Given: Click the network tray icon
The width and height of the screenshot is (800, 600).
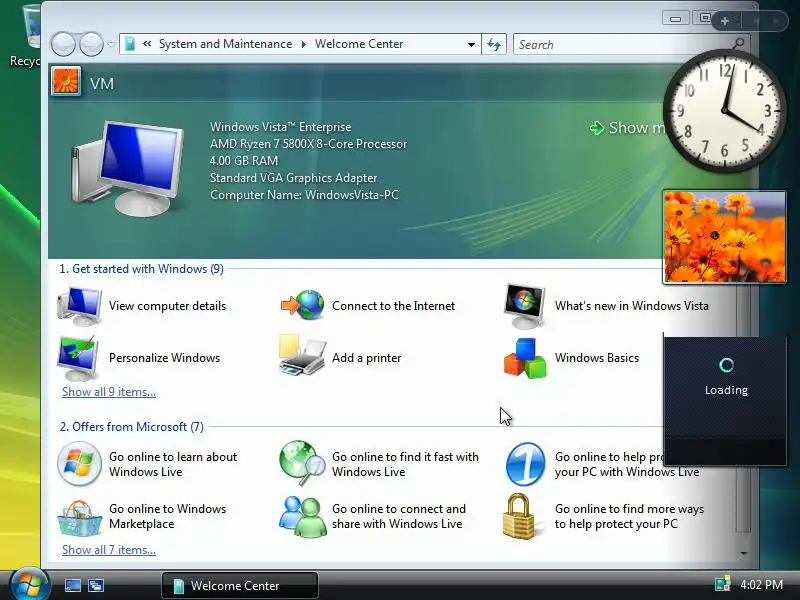Looking at the screenshot, I should tap(722, 584).
